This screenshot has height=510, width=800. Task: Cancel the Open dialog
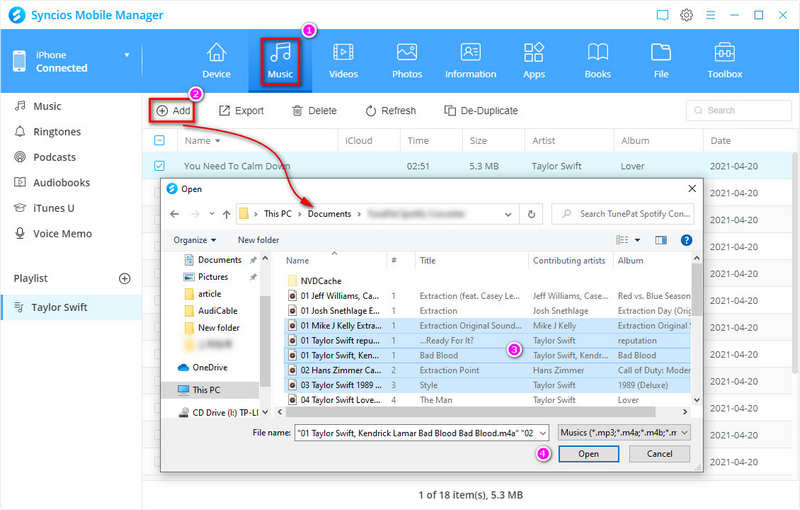click(659, 454)
